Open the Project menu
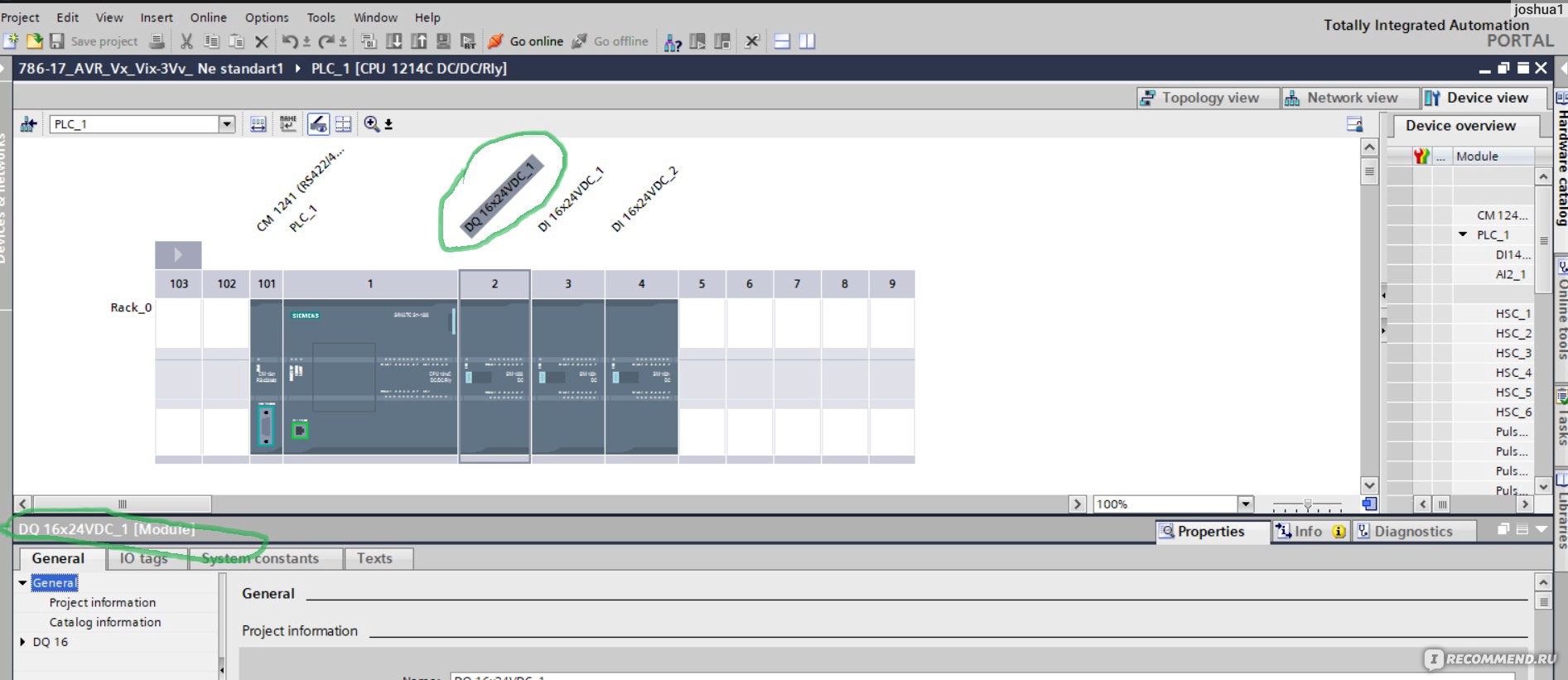1568x680 pixels. tap(20, 17)
